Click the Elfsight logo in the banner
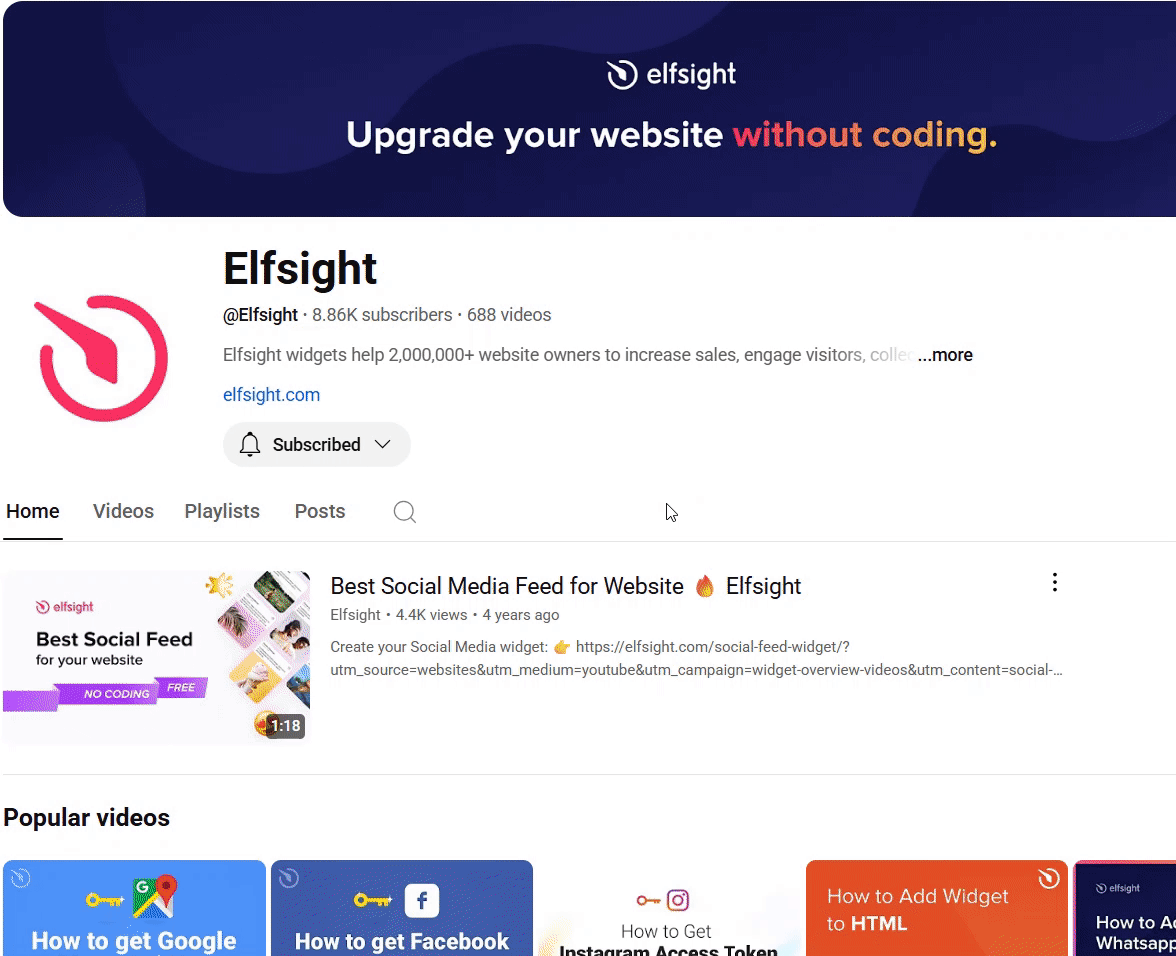Screen dimensions: 1176x956 (671, 74)
